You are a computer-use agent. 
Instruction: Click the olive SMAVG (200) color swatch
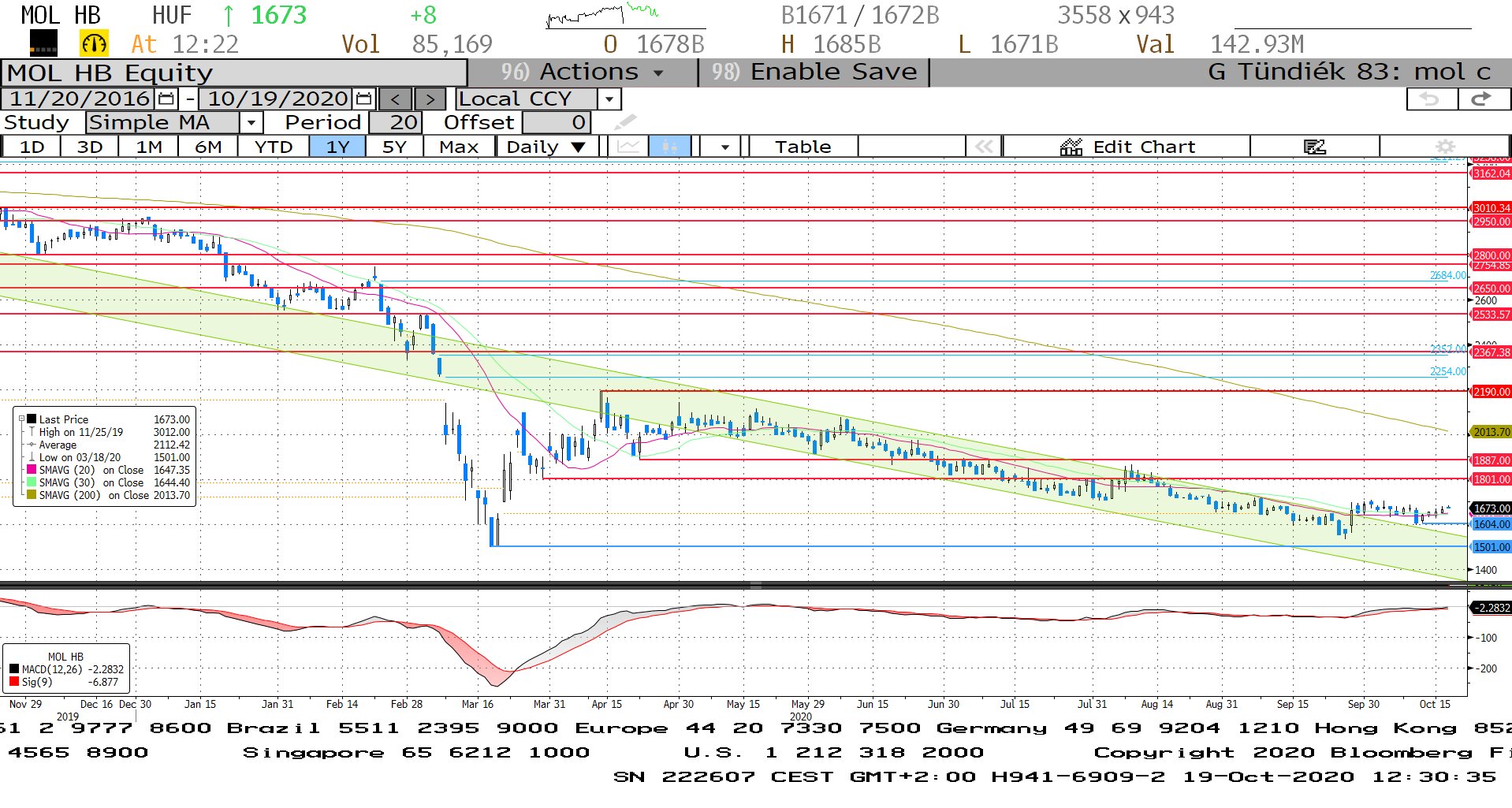32,495
